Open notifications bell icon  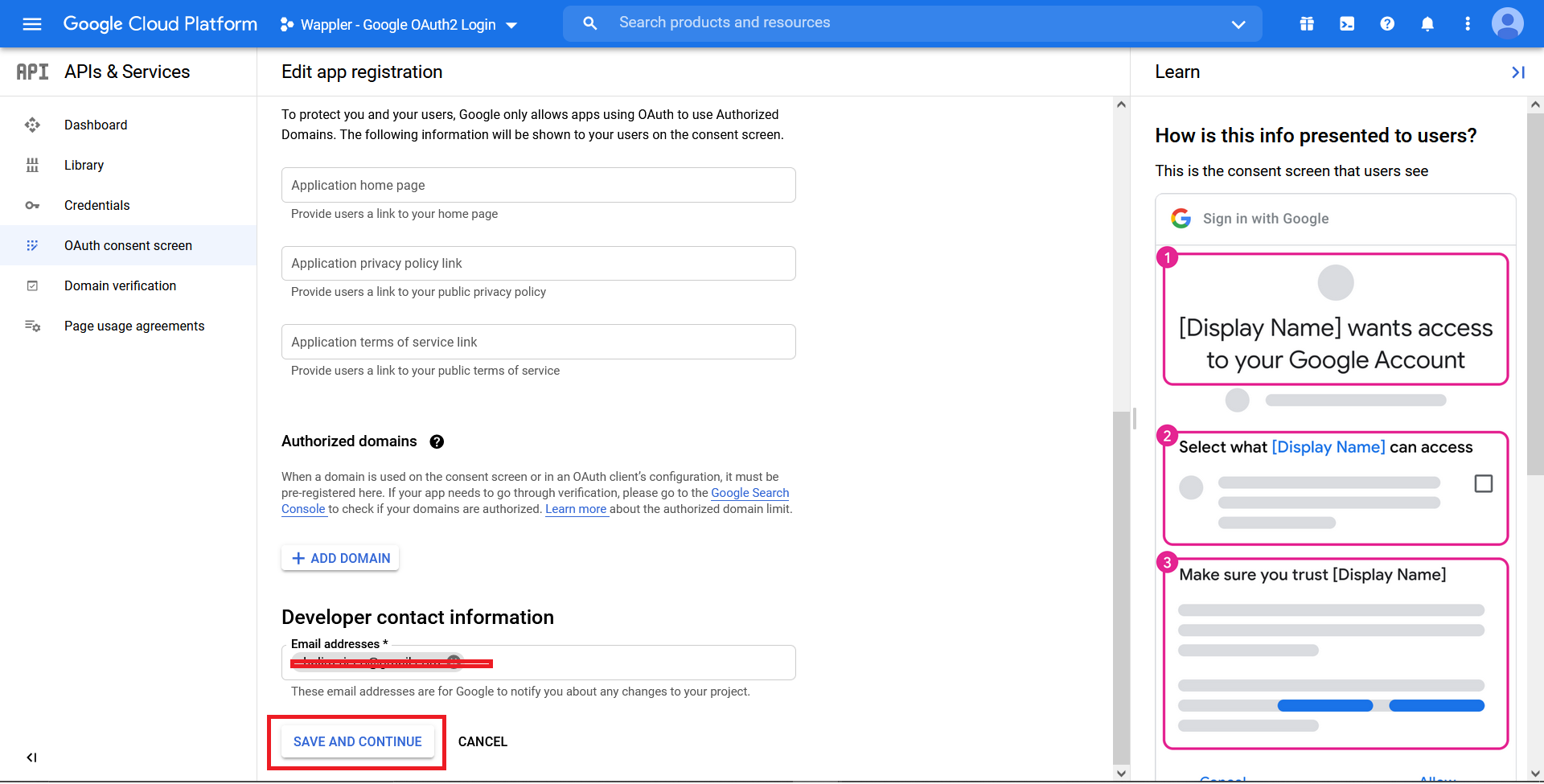pyautogui.click(x=1427, y=24)
